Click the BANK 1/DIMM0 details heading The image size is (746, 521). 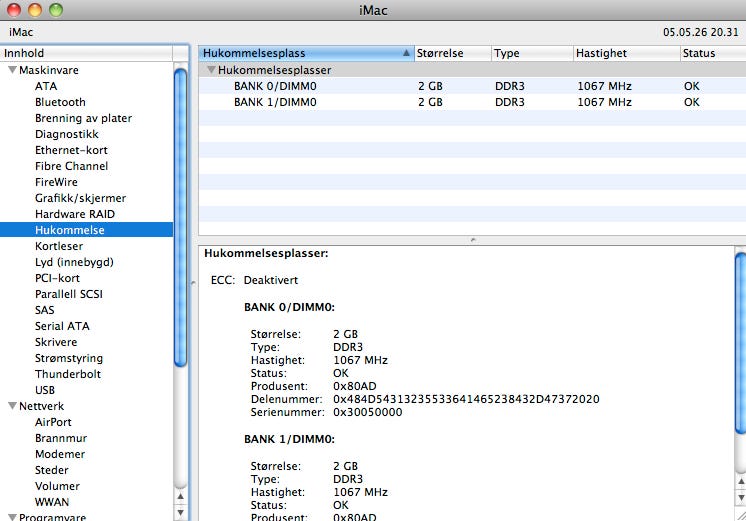[x=289, y=439]
